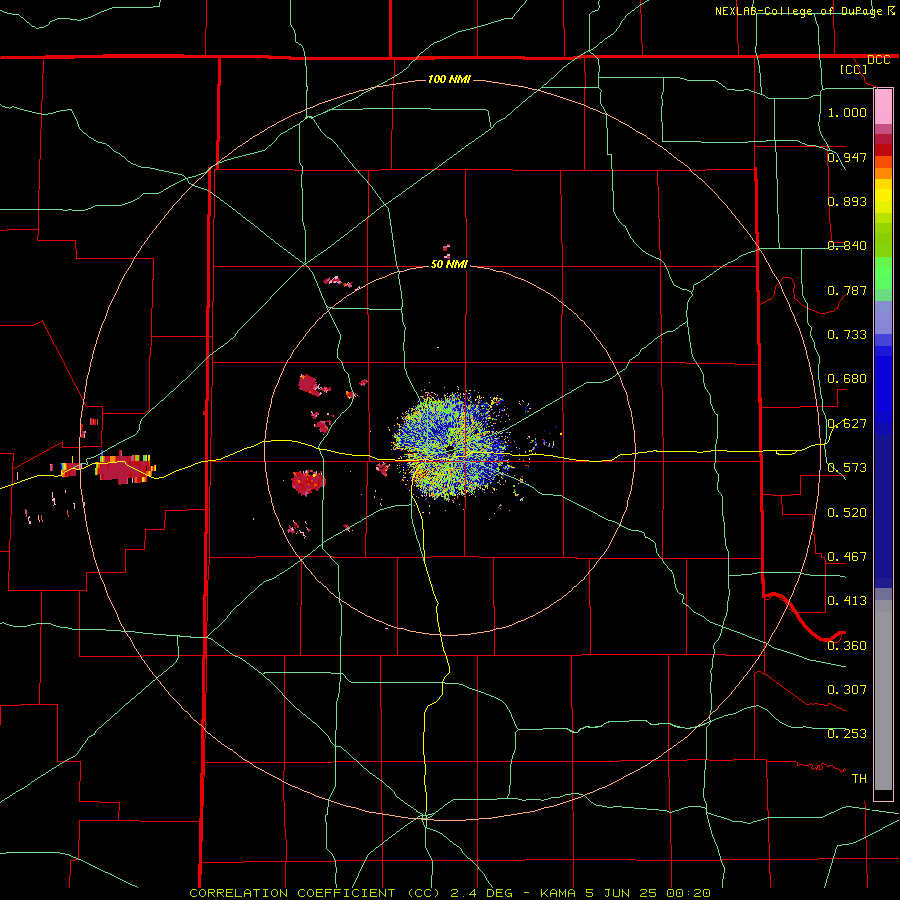Select the 0.733 scale value
900x900 pixels.
(847, 335)
